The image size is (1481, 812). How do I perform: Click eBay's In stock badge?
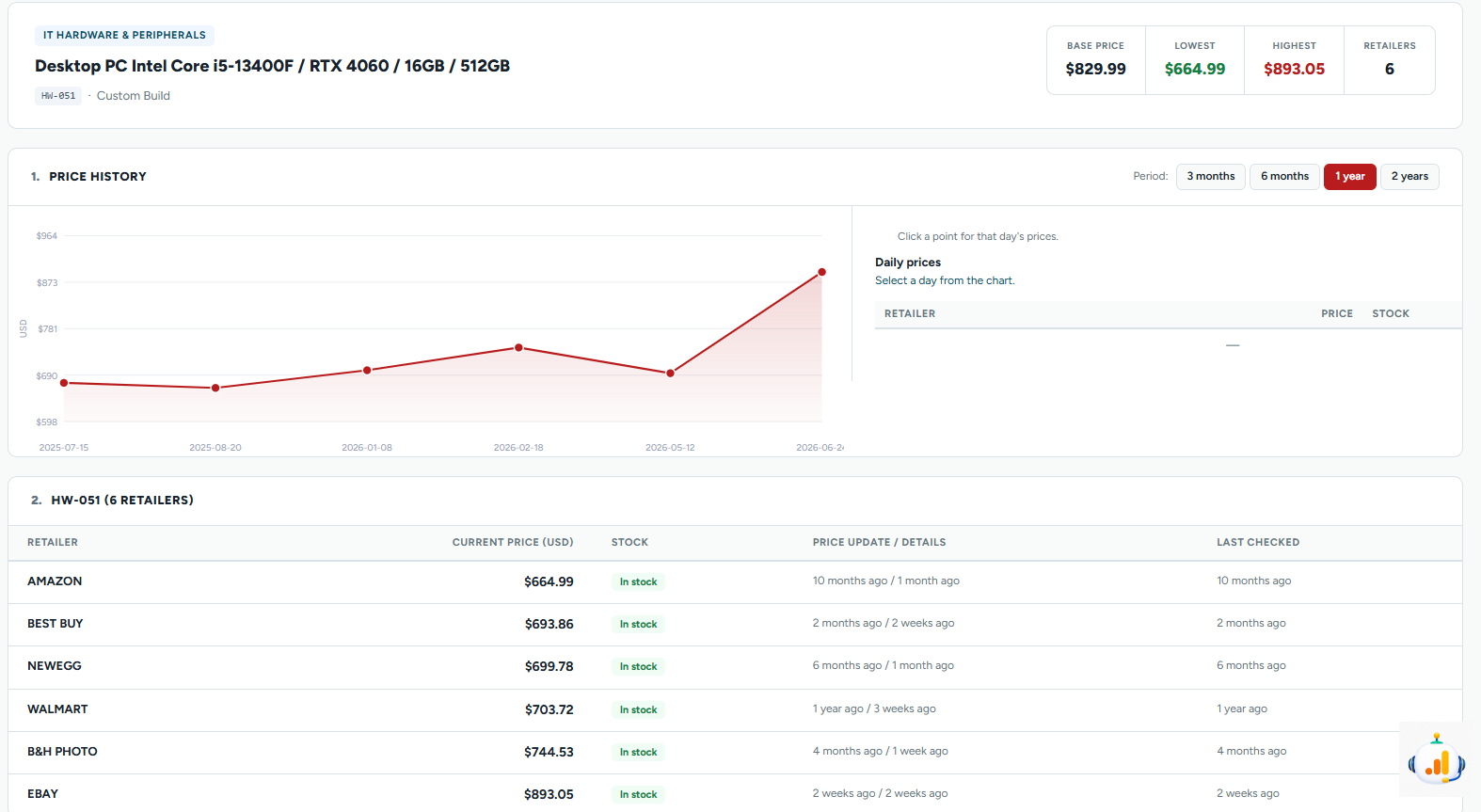(x=638, y=795)
